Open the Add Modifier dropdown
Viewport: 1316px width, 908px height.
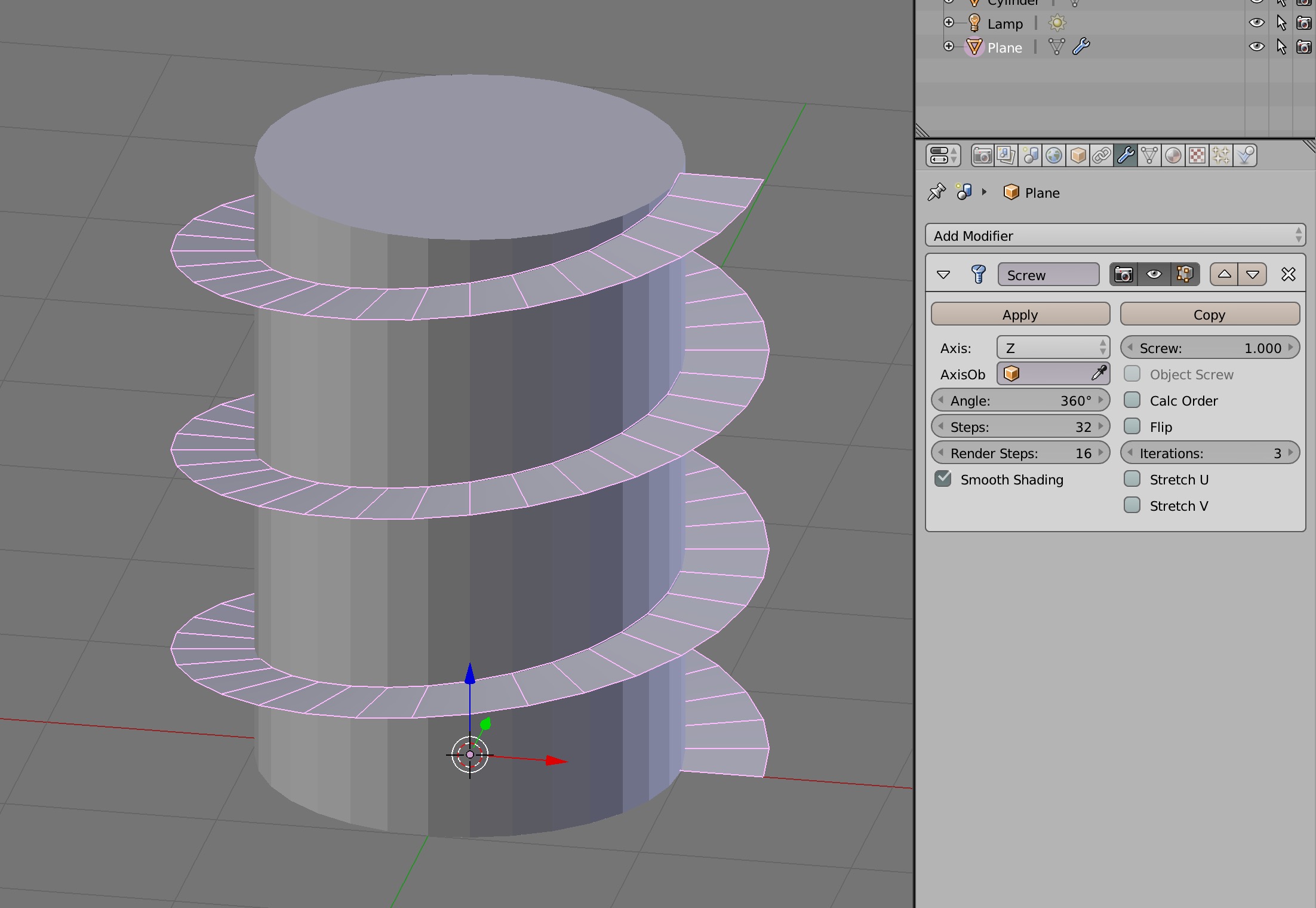[x=1115, y=235]
